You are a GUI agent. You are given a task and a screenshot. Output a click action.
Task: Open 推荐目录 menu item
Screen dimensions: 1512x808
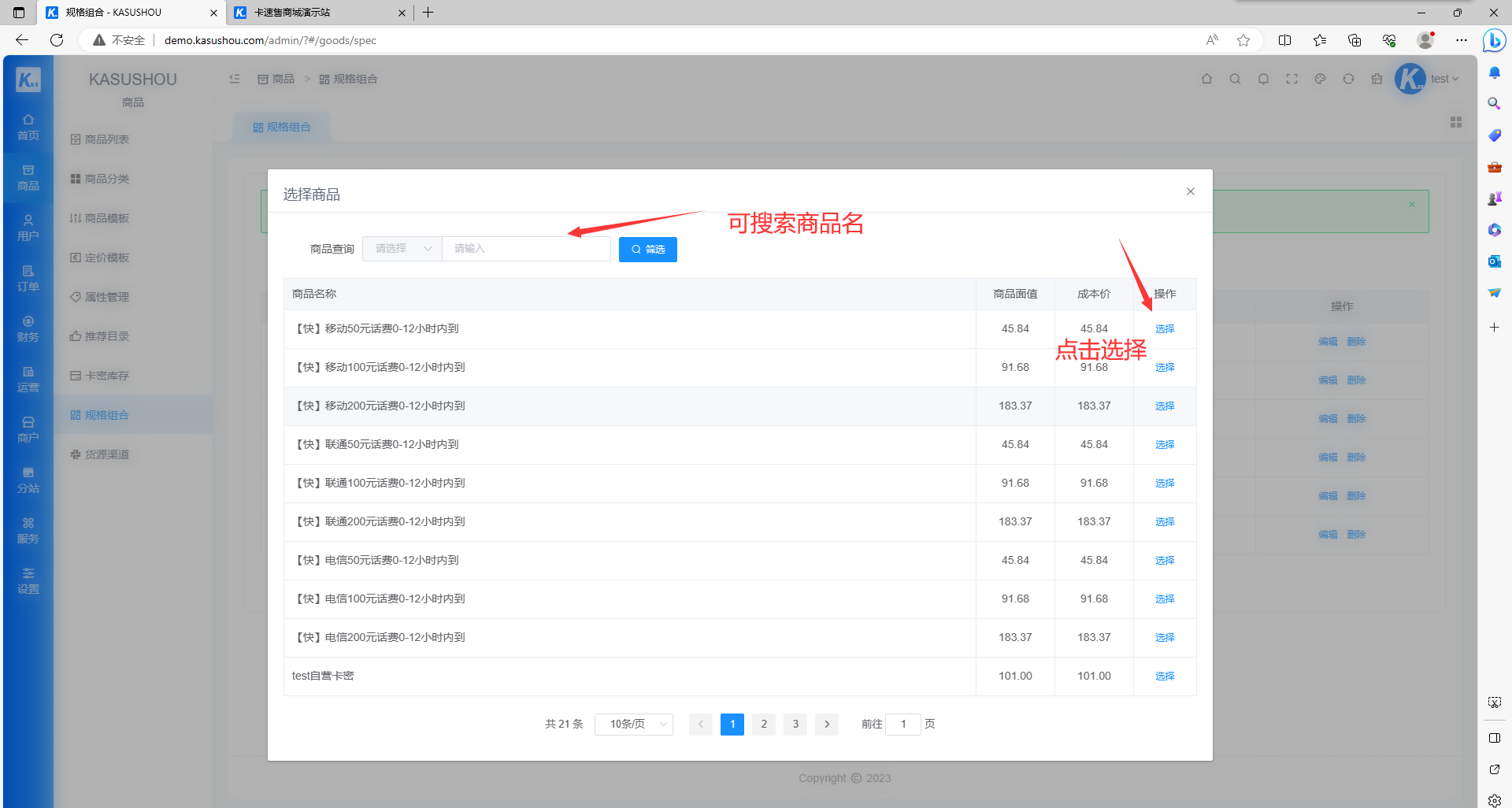(133, 336)
